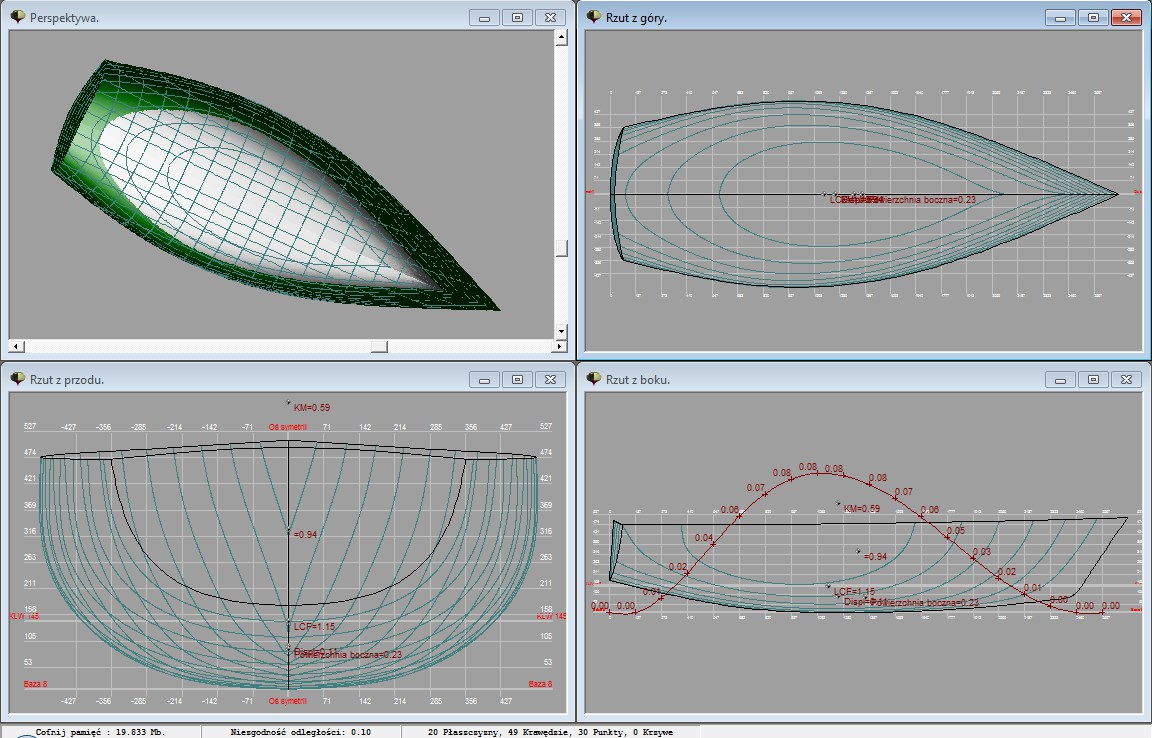Click up arrow on Perspektywa vertical scrollbar
Viewport: 1152px width, 738px height.
click(x=561, y=38)
